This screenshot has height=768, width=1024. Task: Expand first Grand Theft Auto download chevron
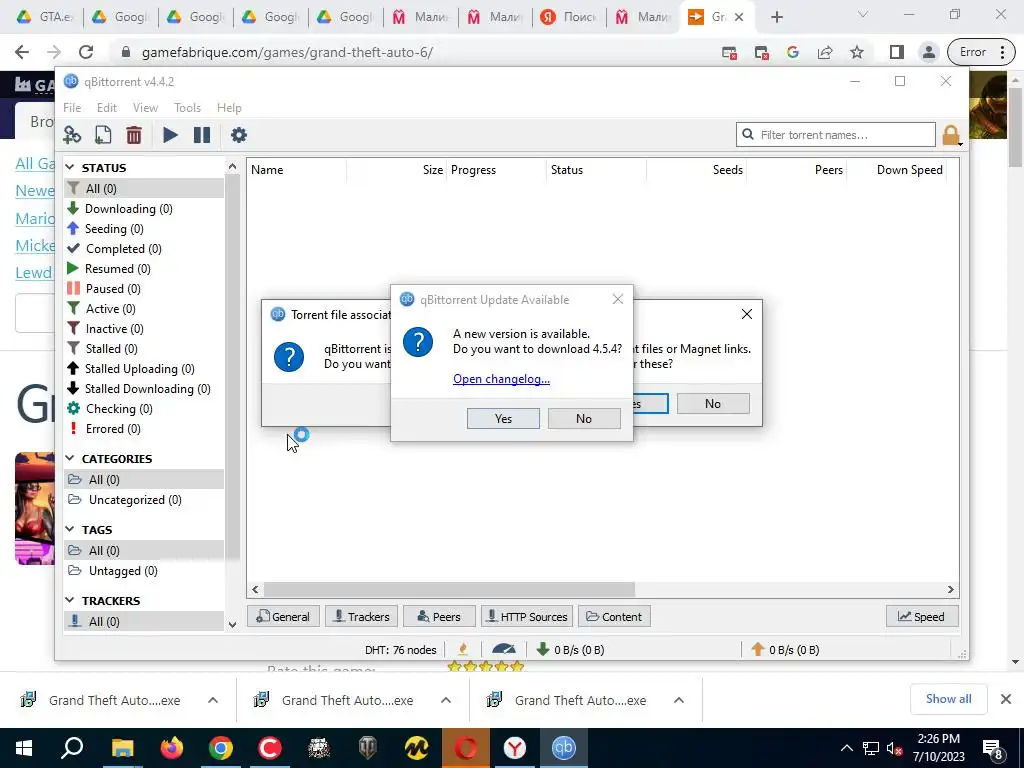tap(213, 700)
